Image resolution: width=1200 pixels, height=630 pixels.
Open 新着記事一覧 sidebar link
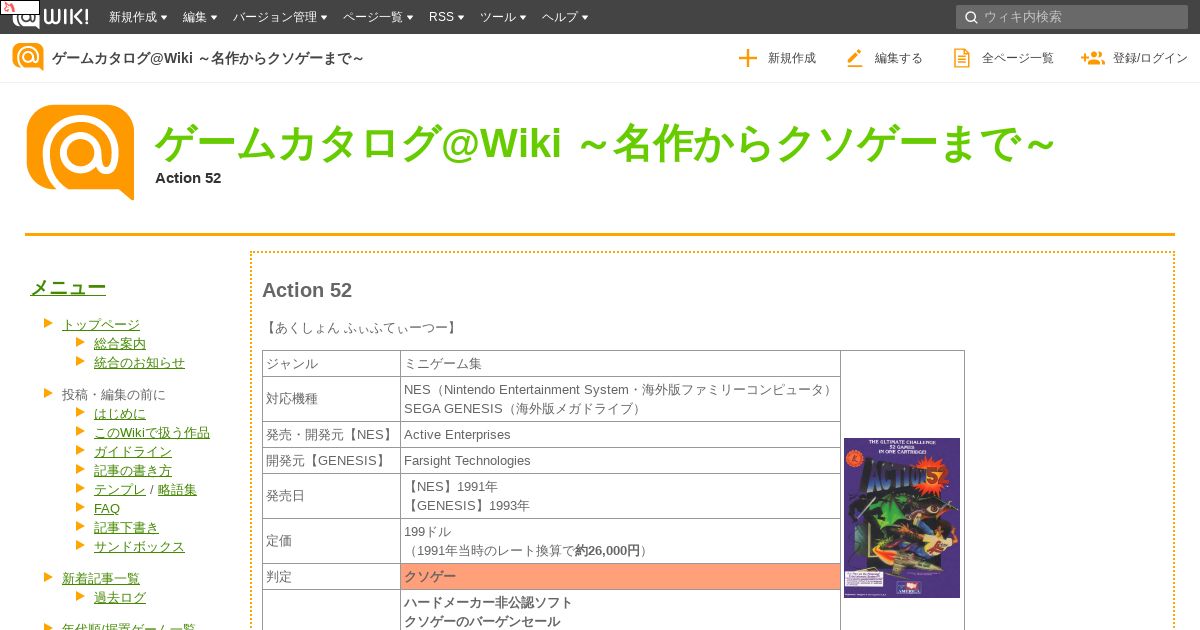tap(101, 578)
